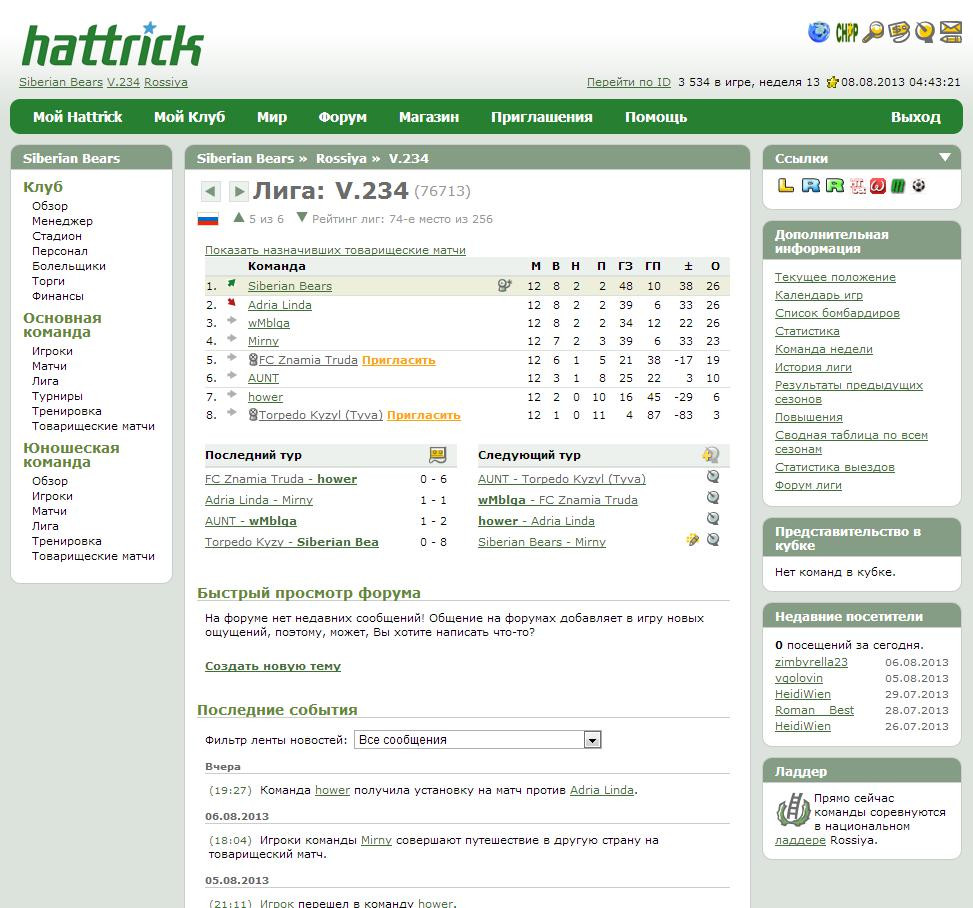
Task: Open the news filter Все сообщения dropdown
Action: [x=477, y=740]
